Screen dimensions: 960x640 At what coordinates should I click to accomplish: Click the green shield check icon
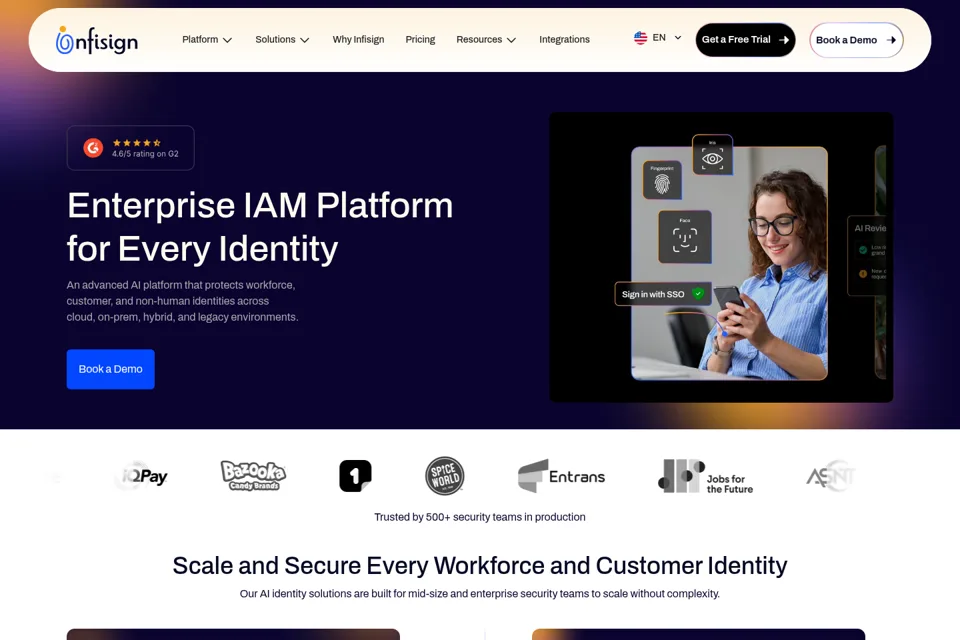pyautogui.click(x=698, y=293)
